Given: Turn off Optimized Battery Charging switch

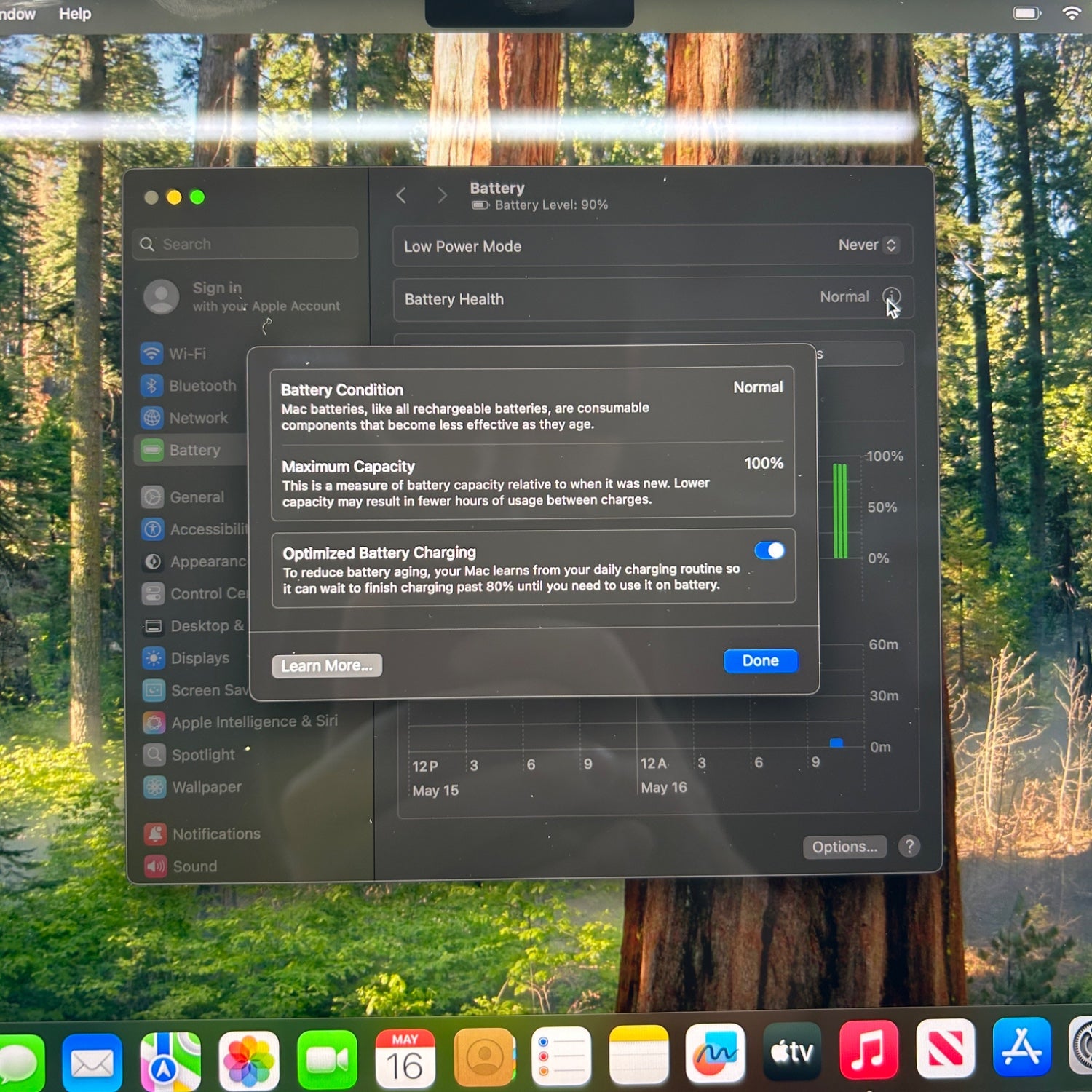Looking at the screenshot, I should tap(769, 550).
